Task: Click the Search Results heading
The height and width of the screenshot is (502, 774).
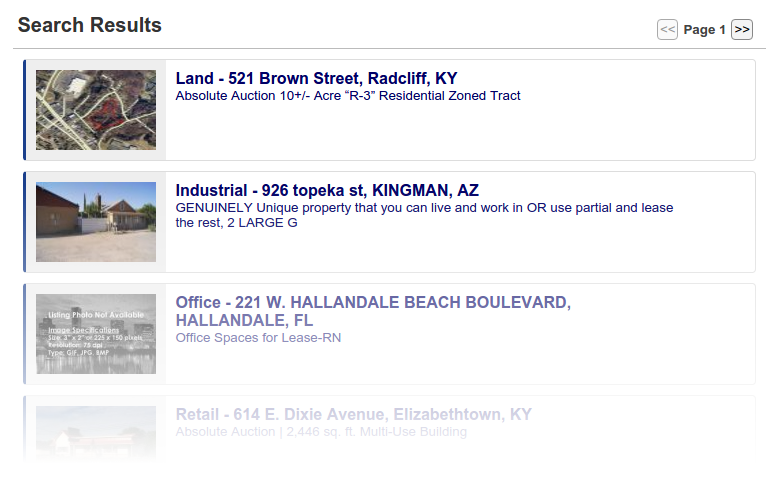Action: coord(90,25)
